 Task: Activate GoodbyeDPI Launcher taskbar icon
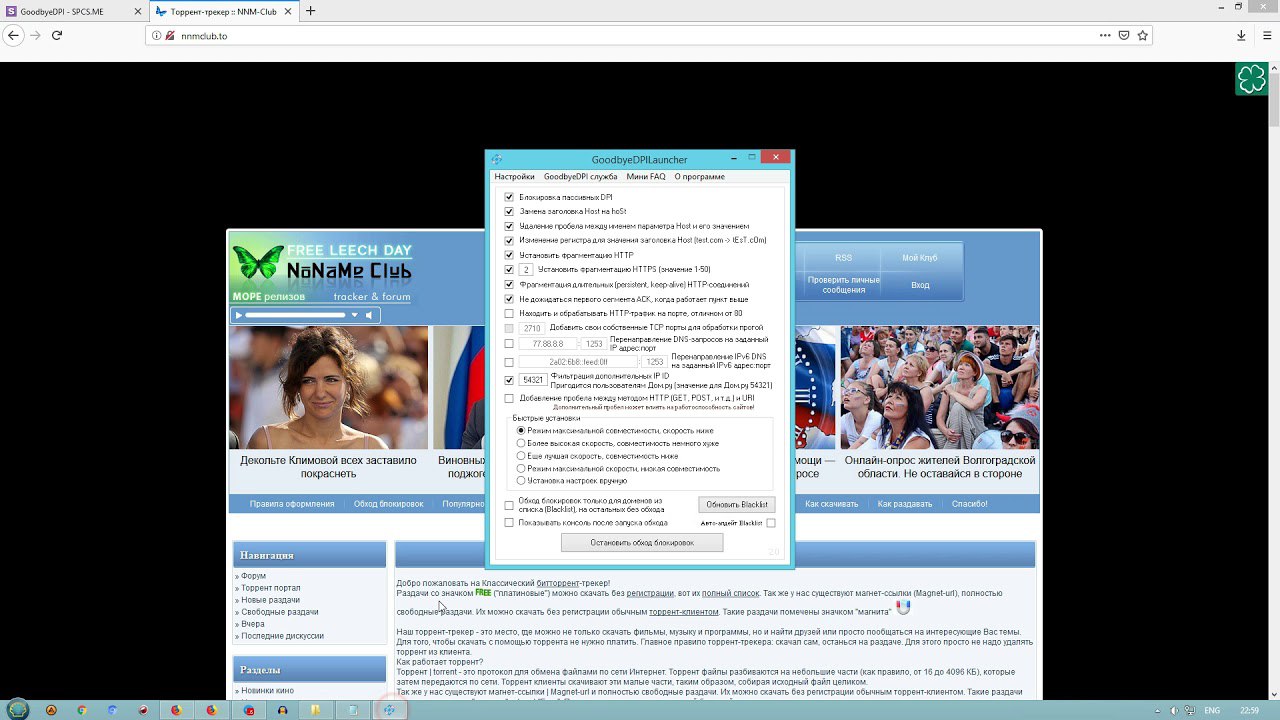(x=389, y=710)
